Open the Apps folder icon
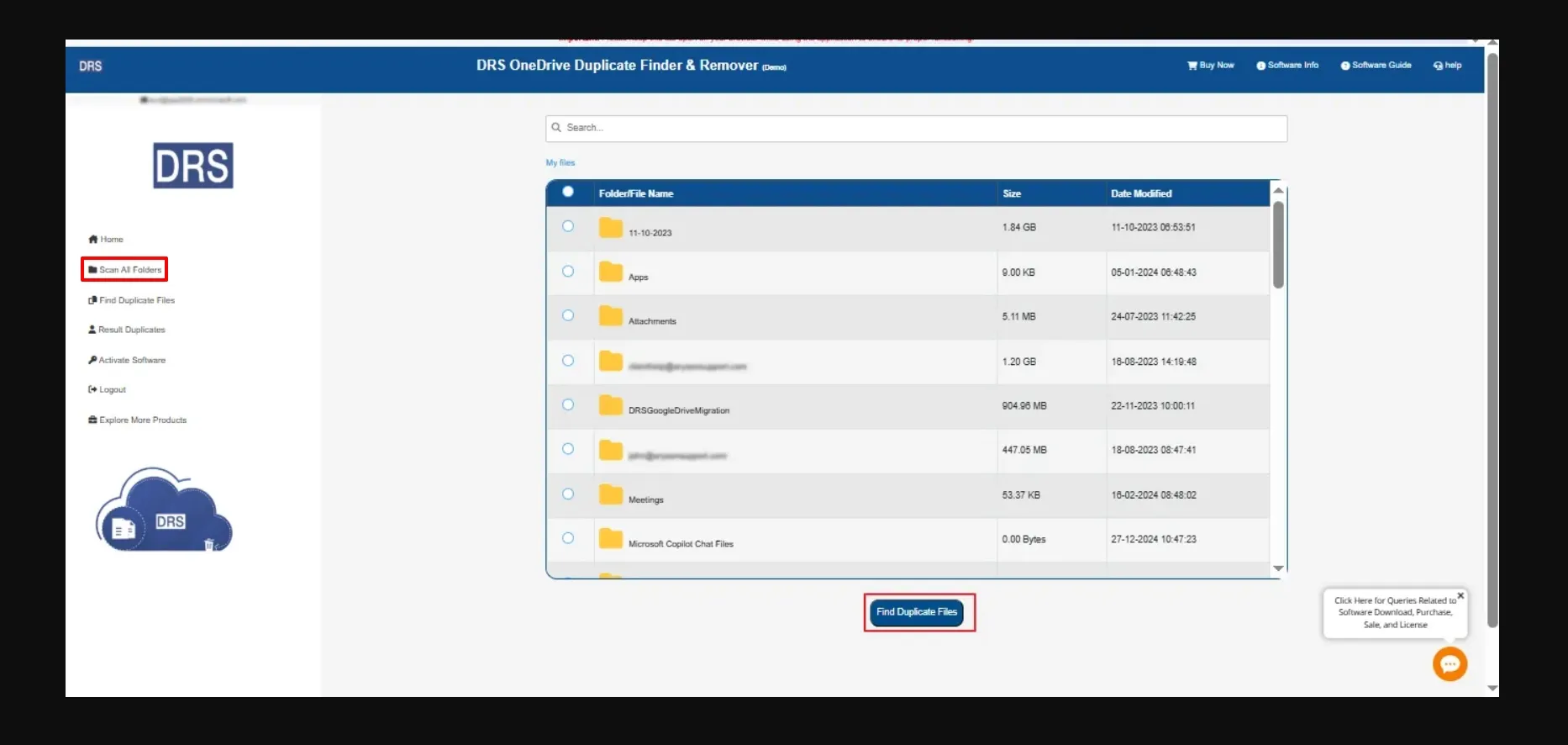The height and width of the screenshot is (745, 1568). point(611,272)
